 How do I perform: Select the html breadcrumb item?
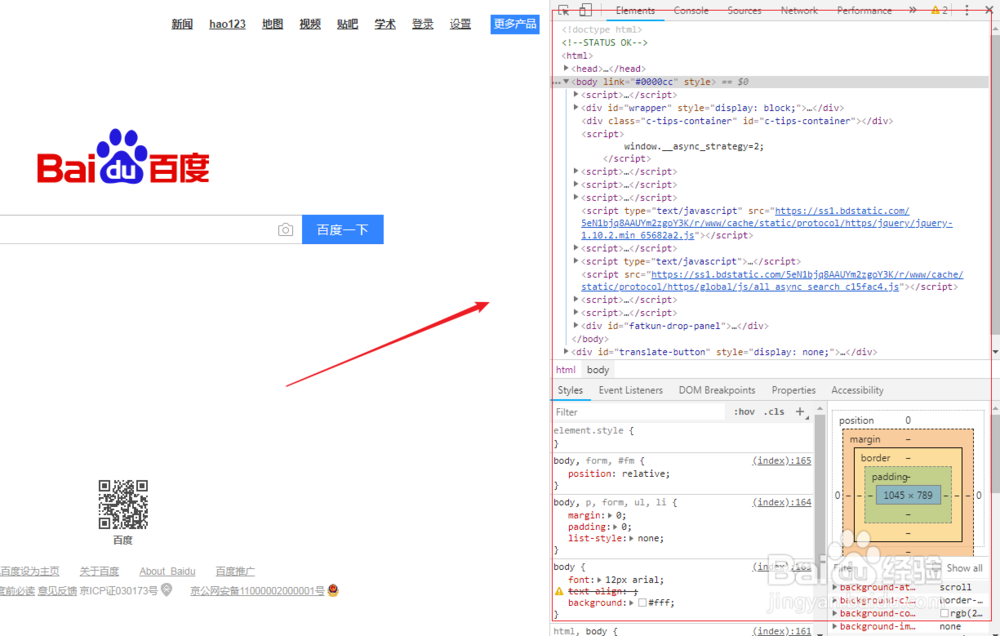pos(565,370)
